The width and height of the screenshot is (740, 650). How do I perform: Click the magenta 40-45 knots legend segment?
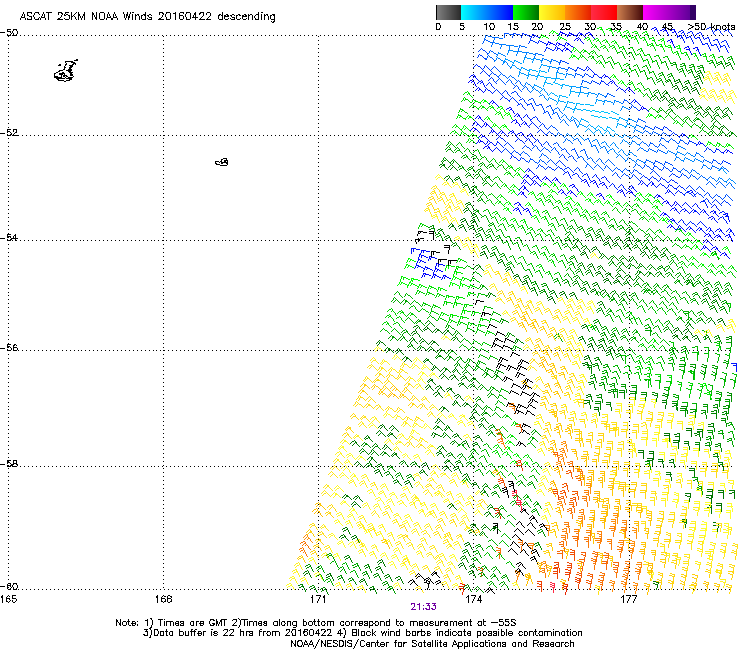click(656, 12)
